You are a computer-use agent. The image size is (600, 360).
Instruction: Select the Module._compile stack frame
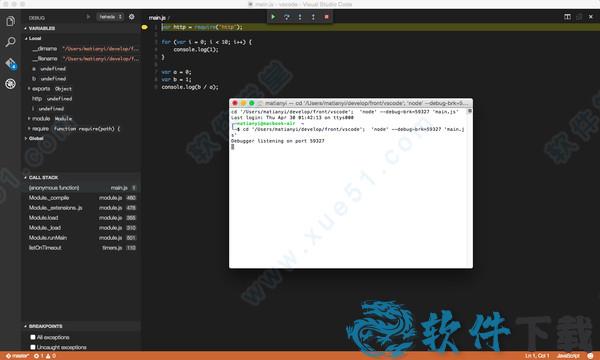[x=82, y=198]
